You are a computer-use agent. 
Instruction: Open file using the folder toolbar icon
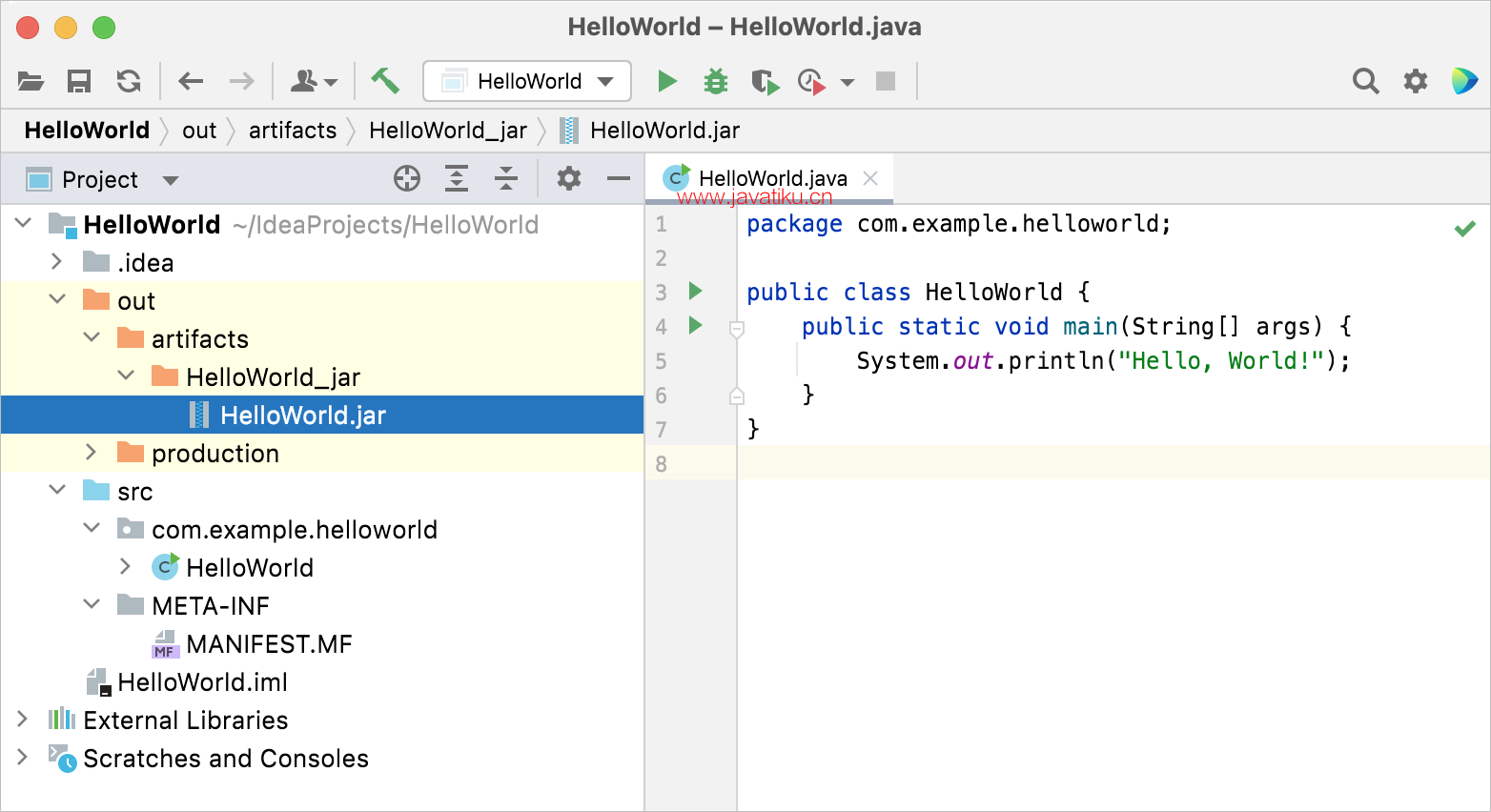pos(31,82)
